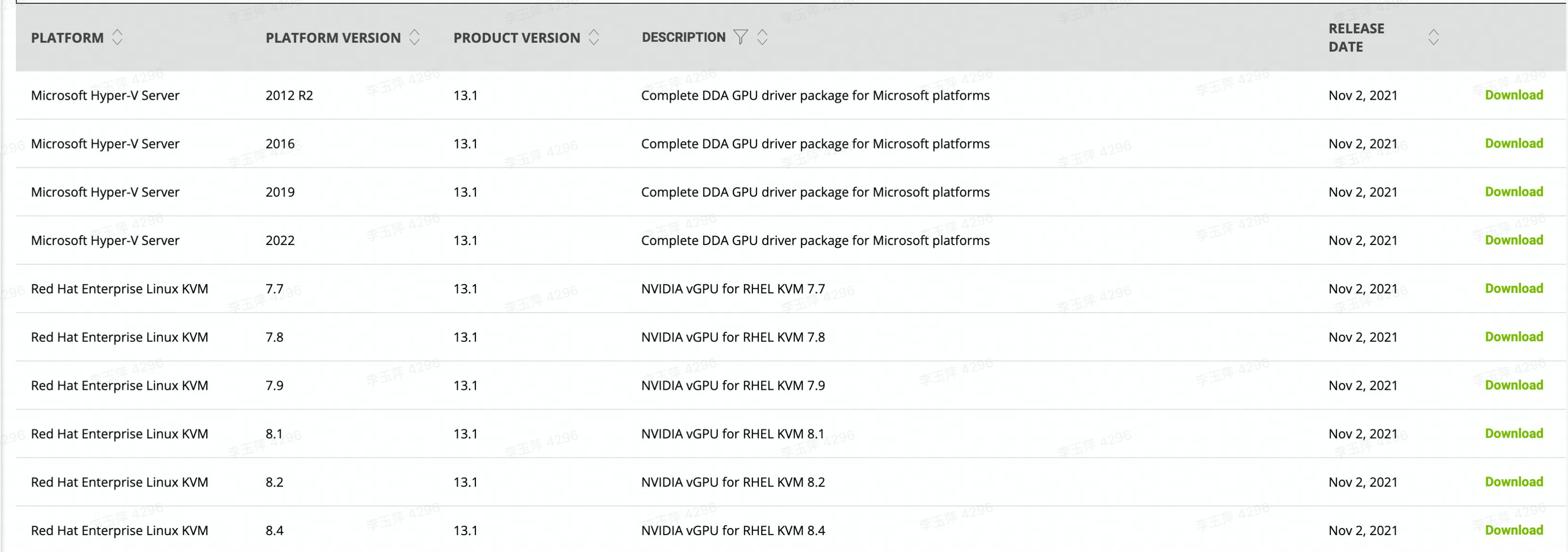Download vGPU for RHEL KVM 8.1
Viewport: 1568px width, 552px height.
click(1514, 434)
